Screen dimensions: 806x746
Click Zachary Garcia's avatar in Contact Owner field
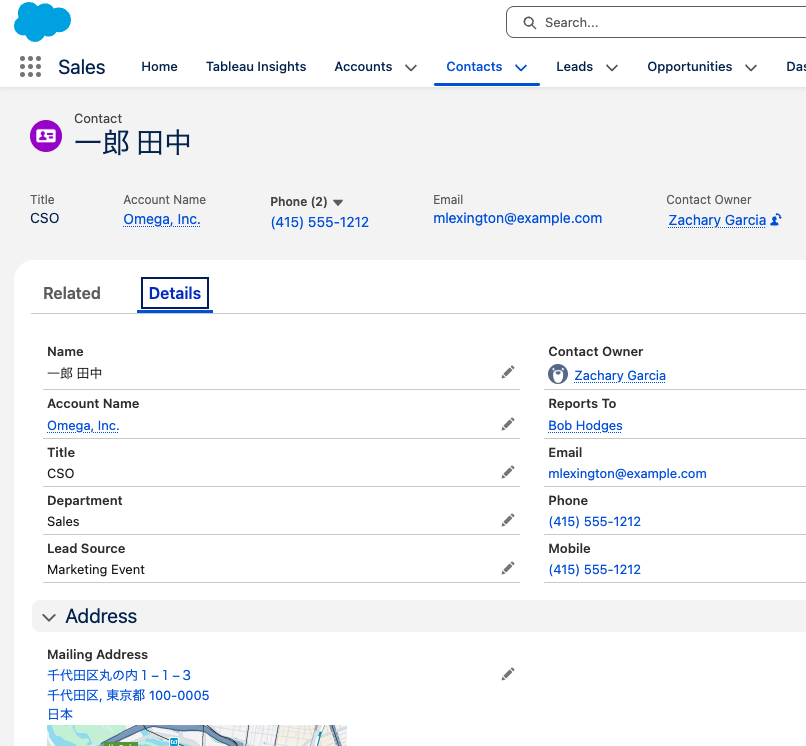point(558,374)
